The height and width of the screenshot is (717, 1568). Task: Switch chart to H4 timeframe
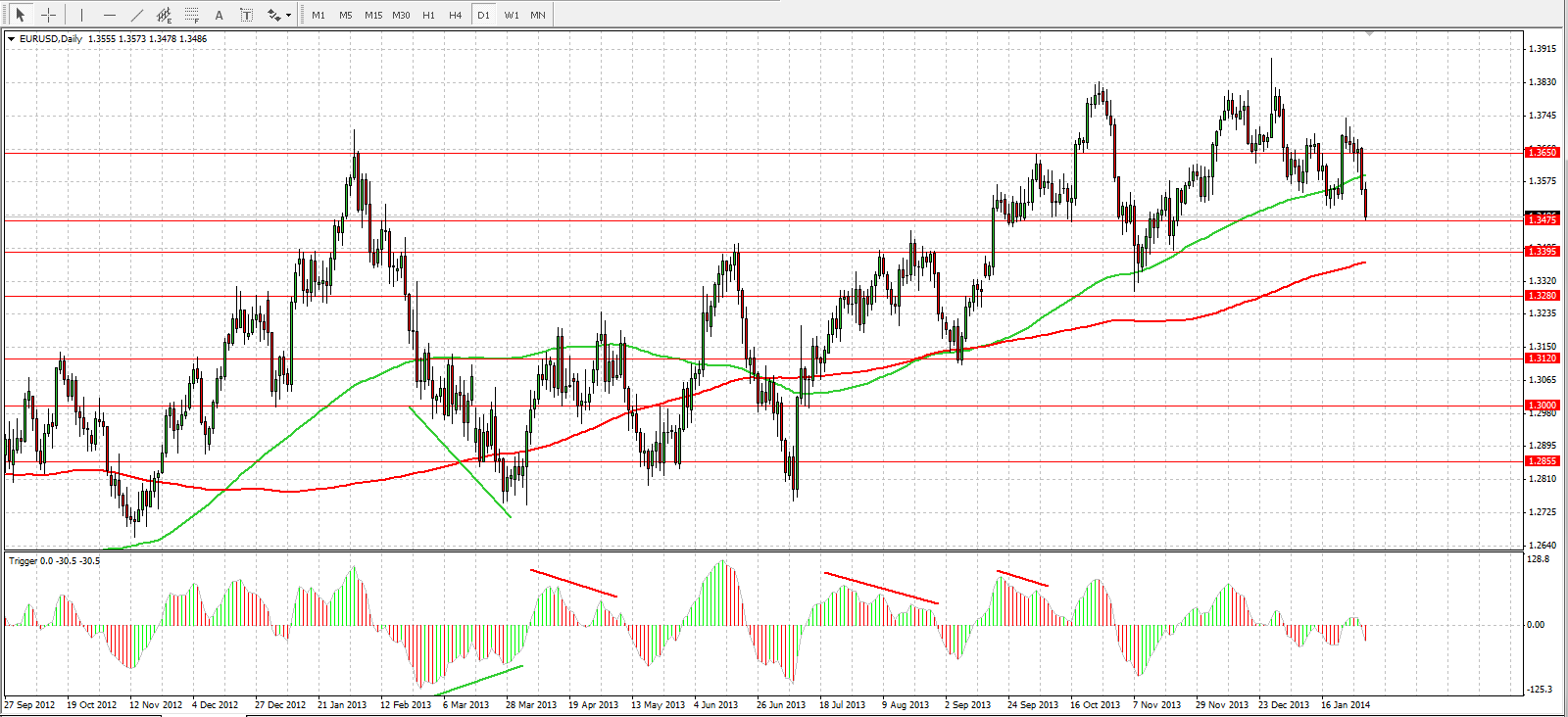(x=456, y=15)
